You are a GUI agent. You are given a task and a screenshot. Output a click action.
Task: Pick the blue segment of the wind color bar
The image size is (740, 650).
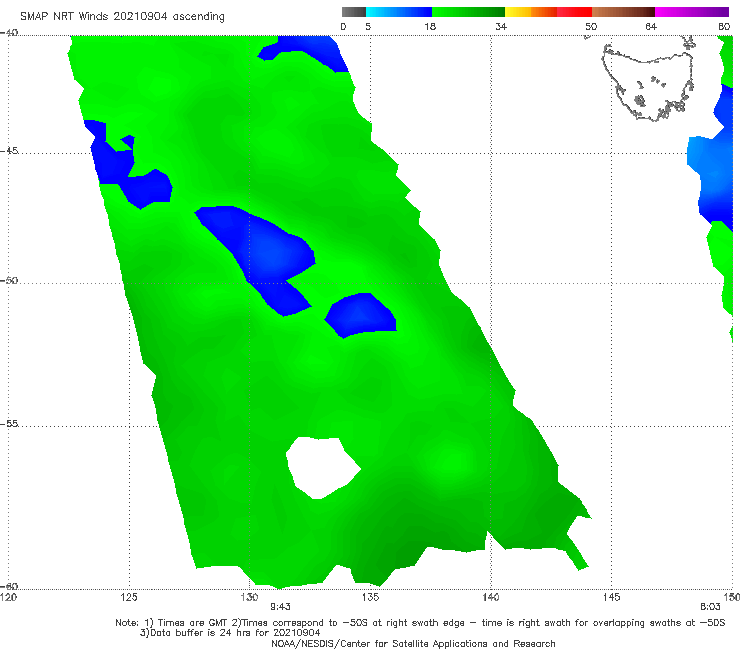click(399, 12)
